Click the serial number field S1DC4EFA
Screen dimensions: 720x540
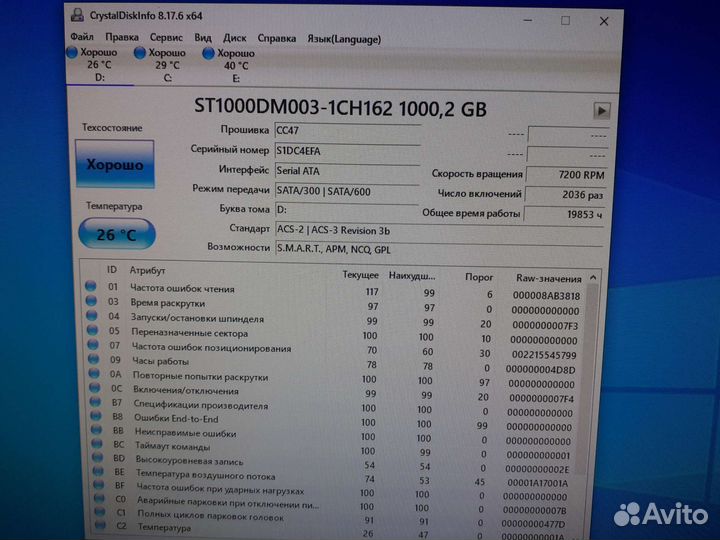(x=347, y=151)
